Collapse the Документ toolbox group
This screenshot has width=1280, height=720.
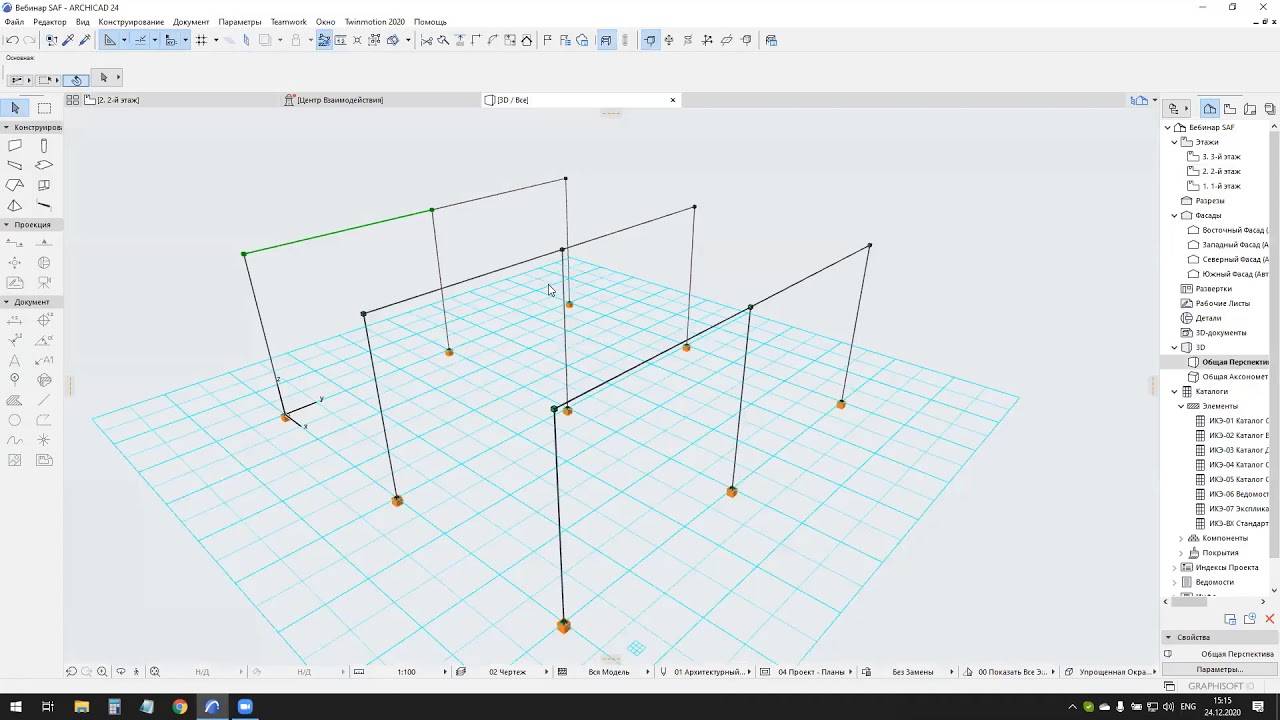point(6,301)
